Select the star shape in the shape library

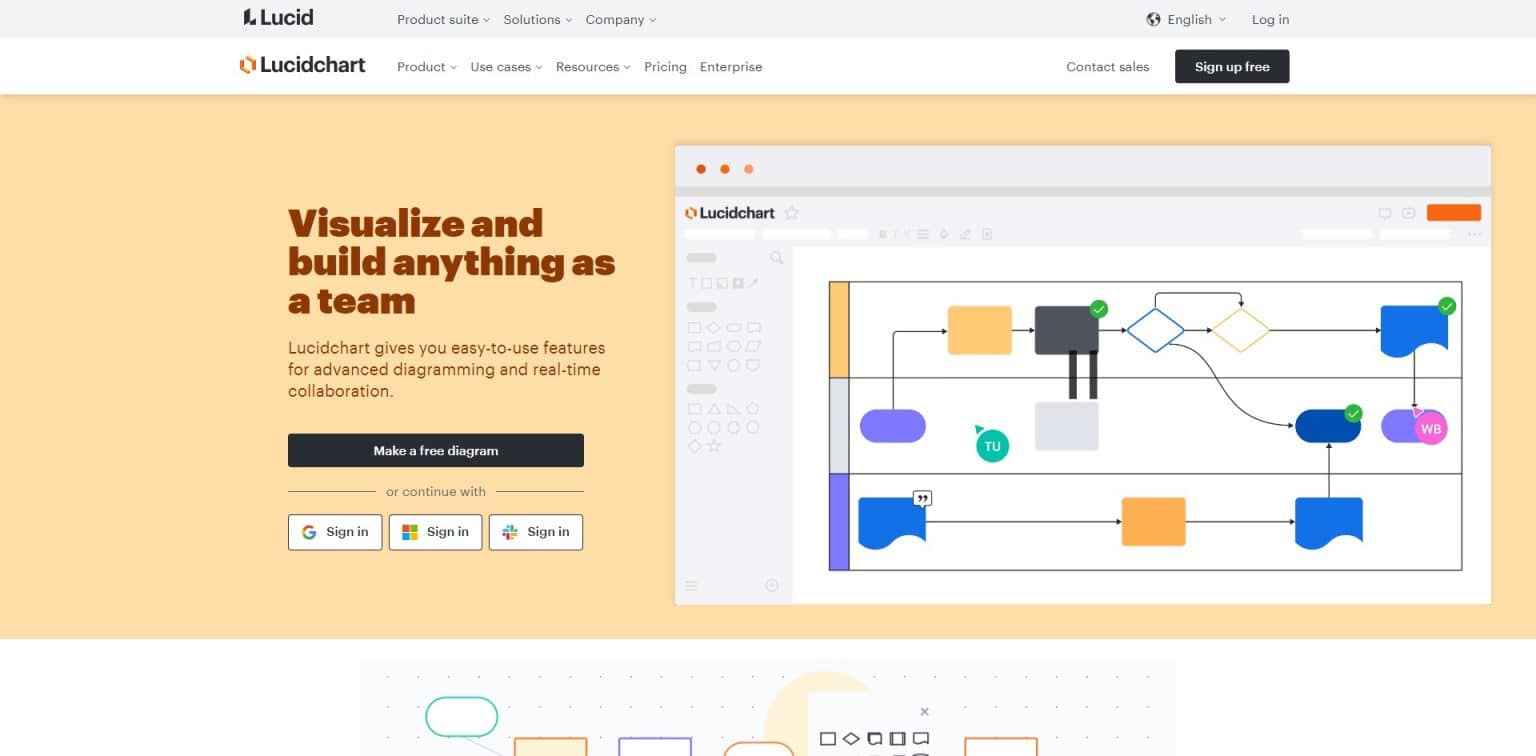(712, 446)
